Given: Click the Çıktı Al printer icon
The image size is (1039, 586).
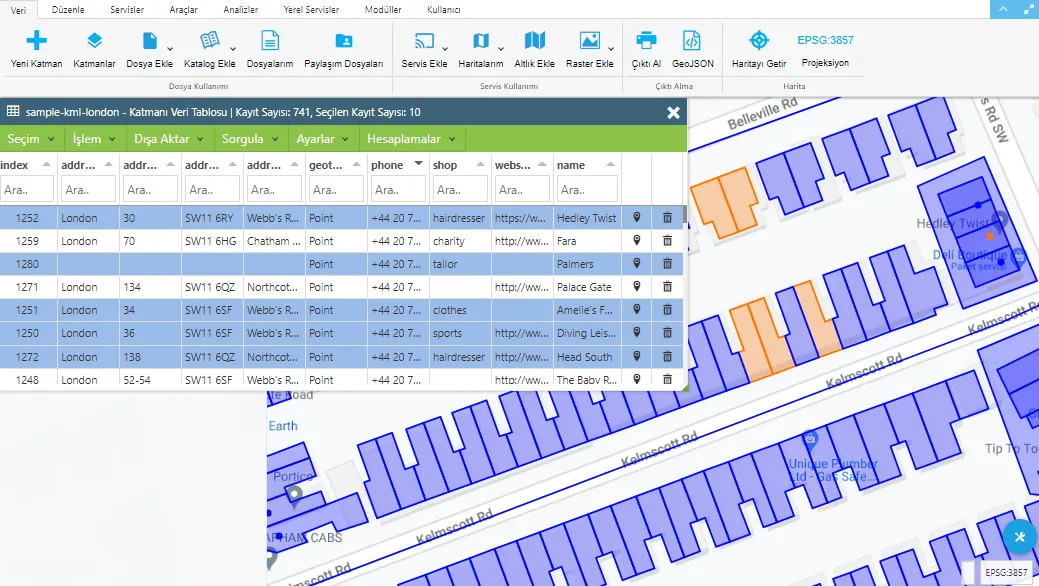Looking at the screenshot, I should [x=646, y=40].
